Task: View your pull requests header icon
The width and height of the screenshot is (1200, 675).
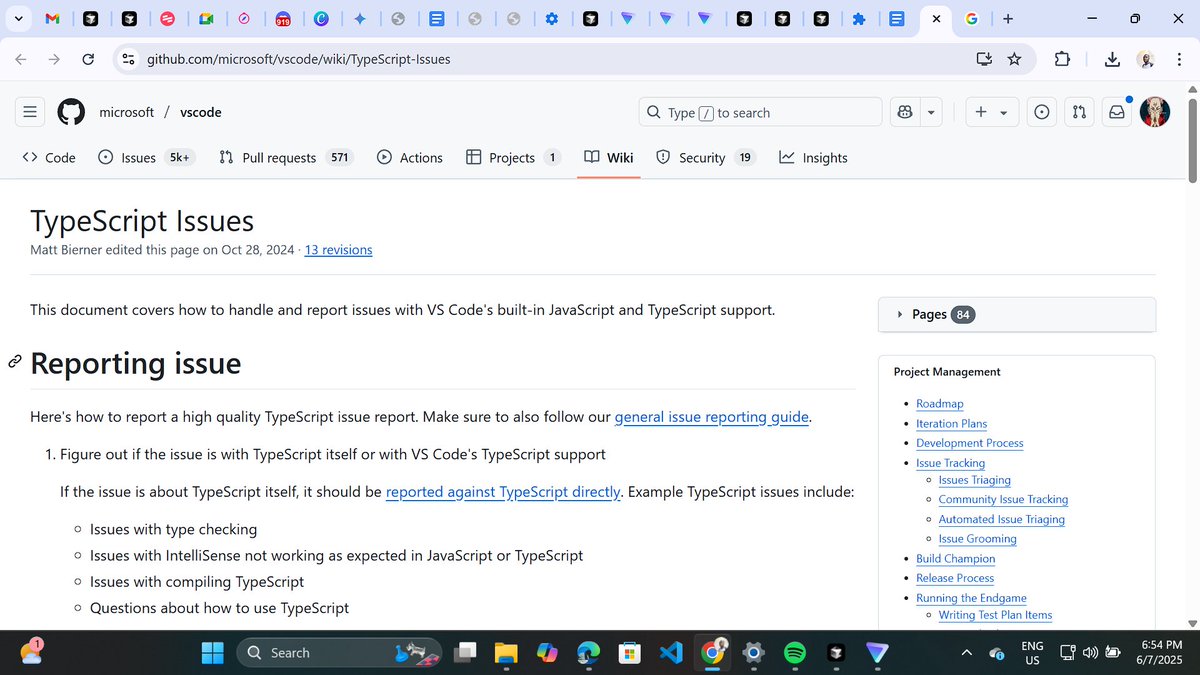Action: pyautogui.click(x=1079, y=112)
